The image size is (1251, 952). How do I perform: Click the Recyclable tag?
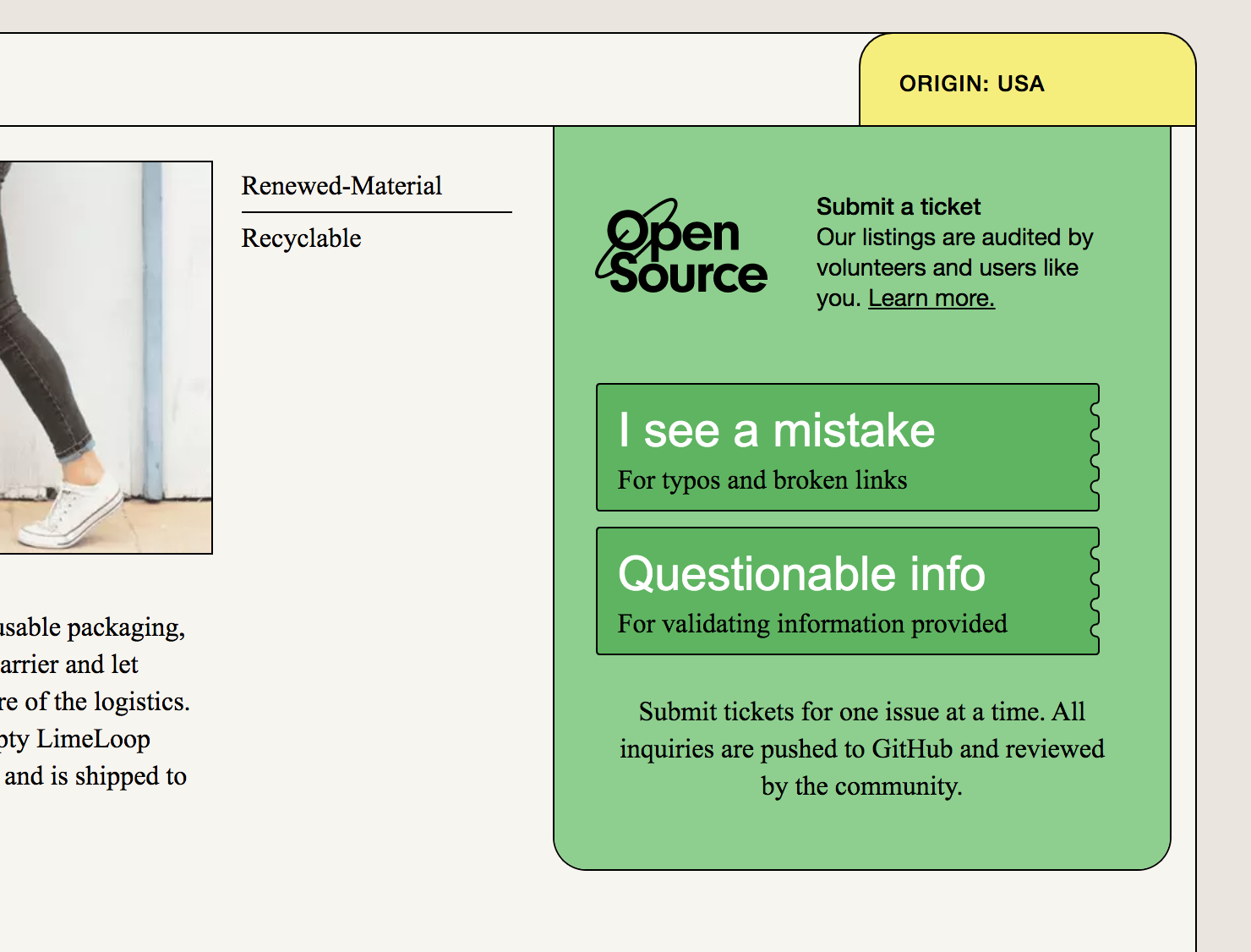coord(301,238)
